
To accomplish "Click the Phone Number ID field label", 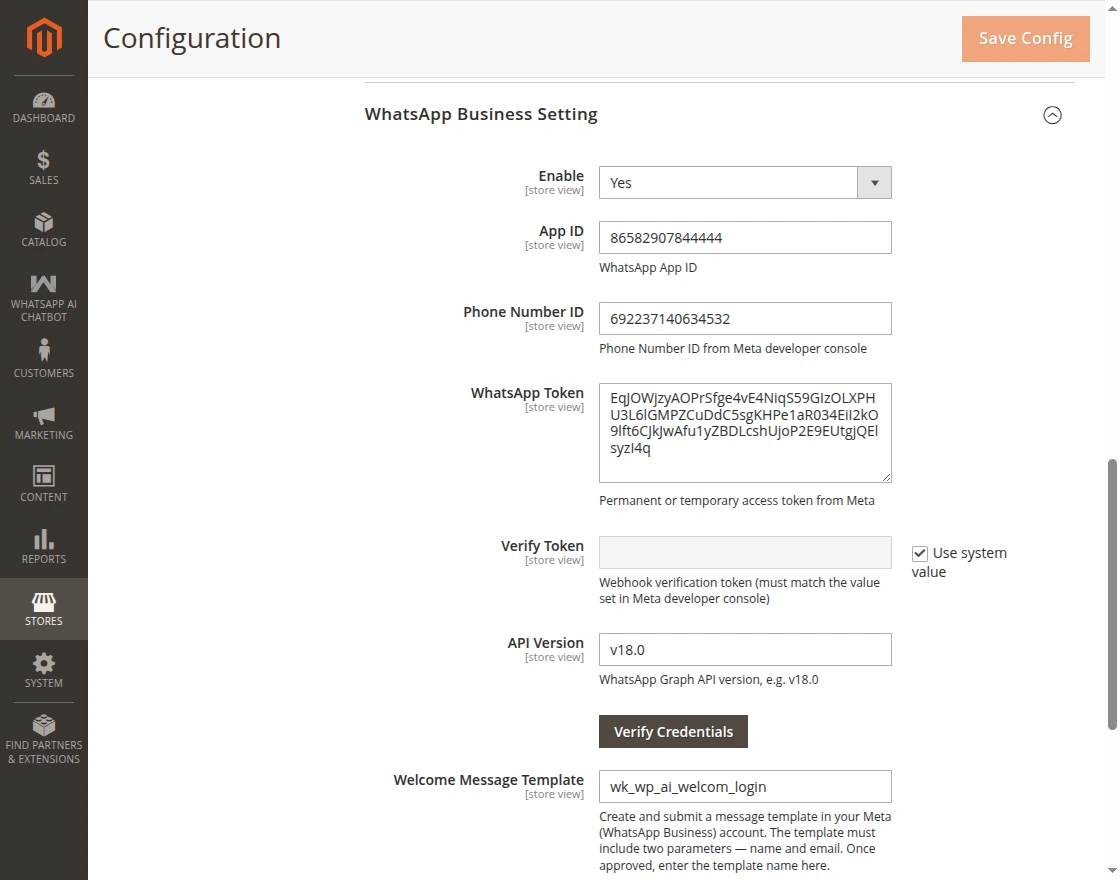I will coord(524,312).
